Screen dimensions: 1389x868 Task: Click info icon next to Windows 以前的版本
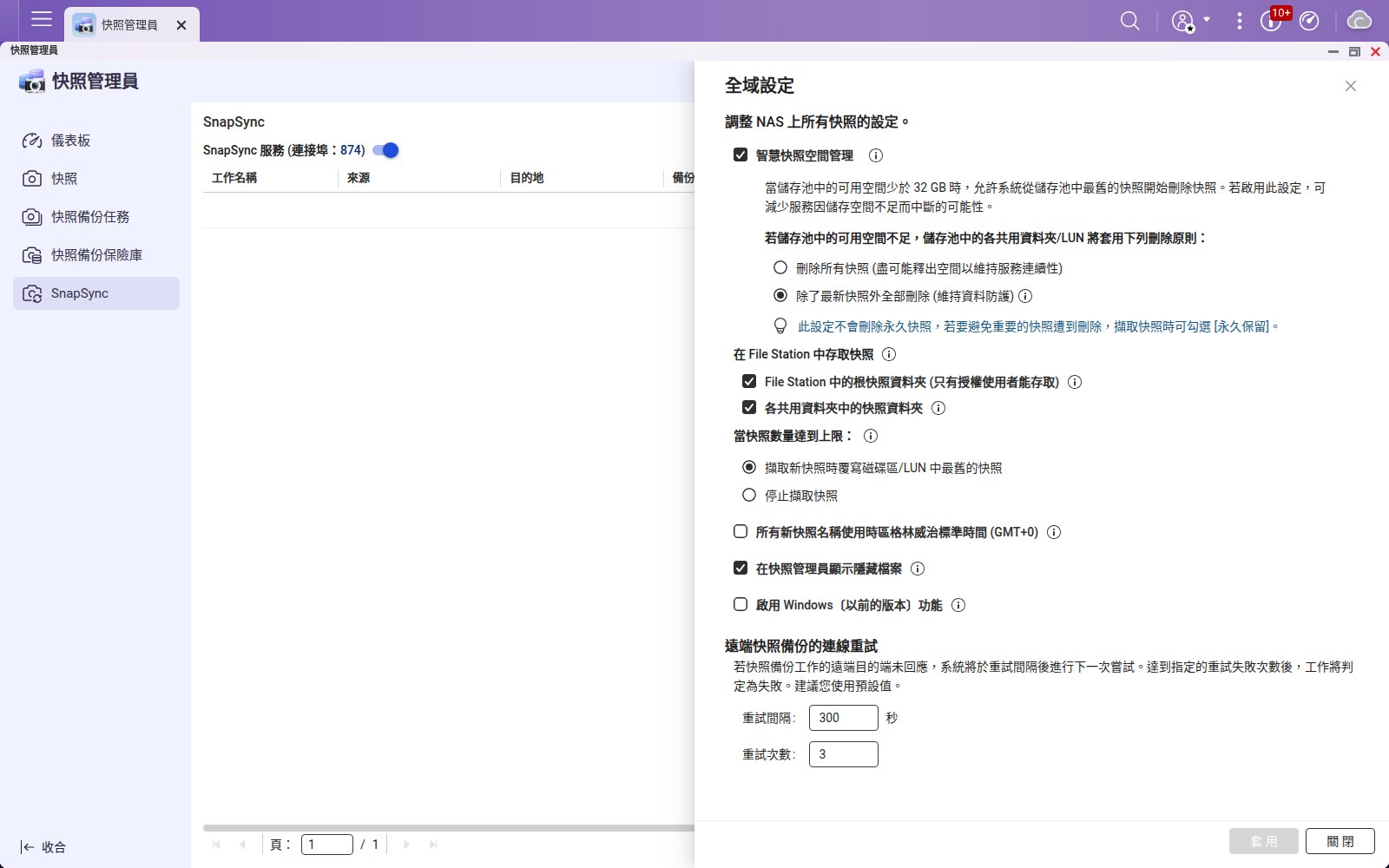click(x=958, y=605)
